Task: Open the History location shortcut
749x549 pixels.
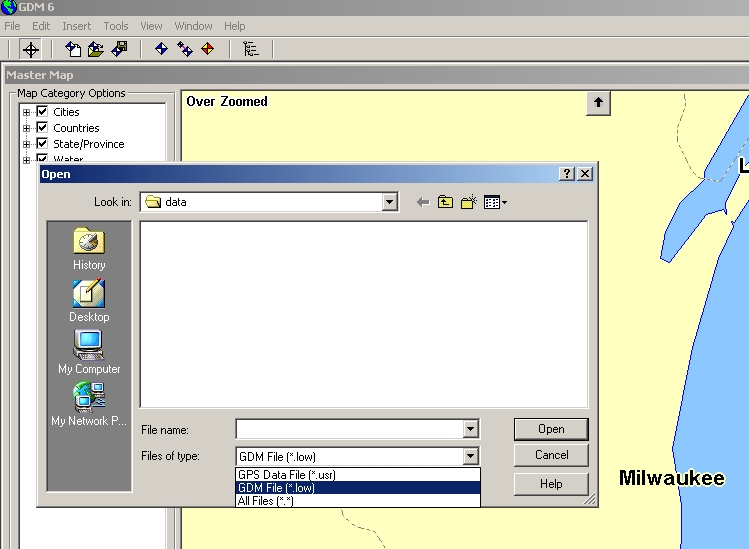Action: click(x=89, y=249)
